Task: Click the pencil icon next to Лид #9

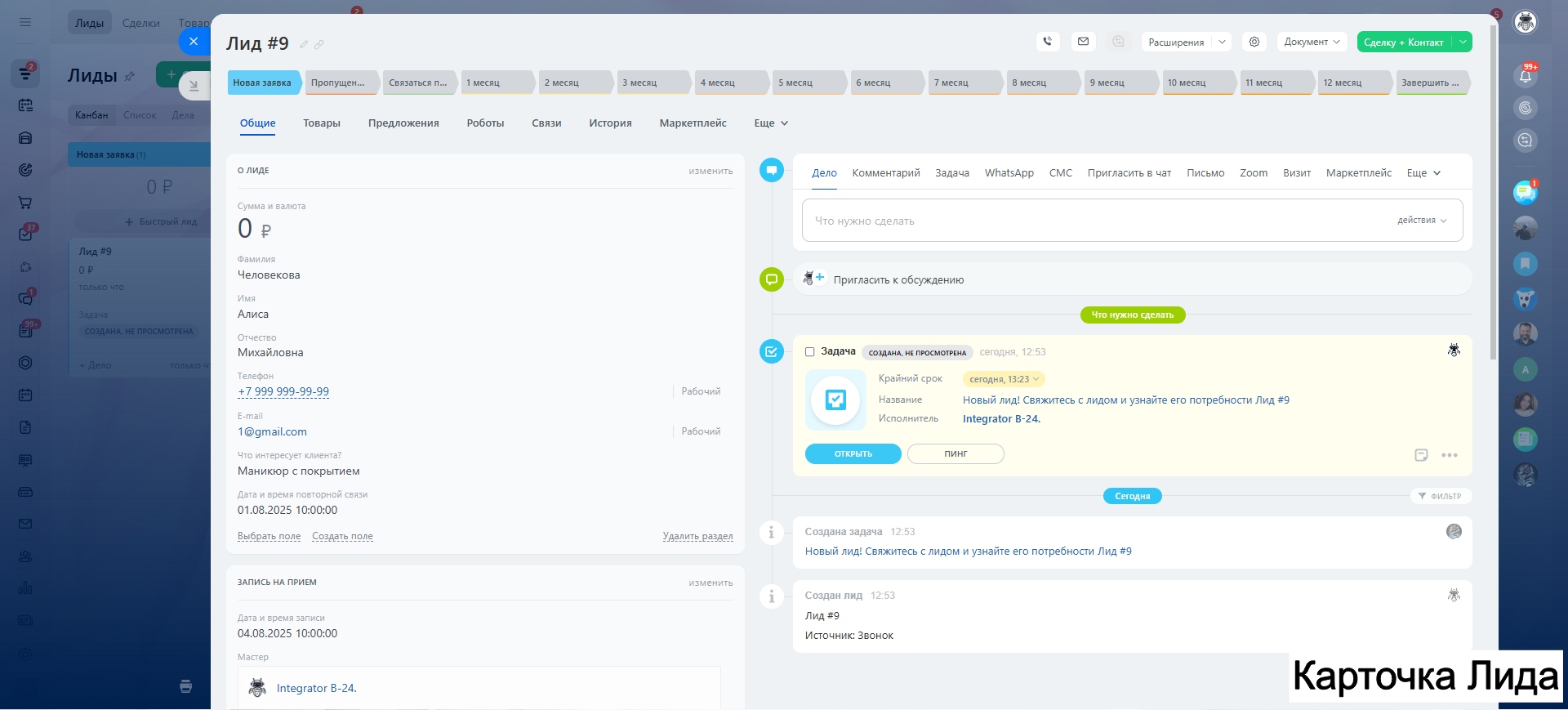Action: point(304,44)
